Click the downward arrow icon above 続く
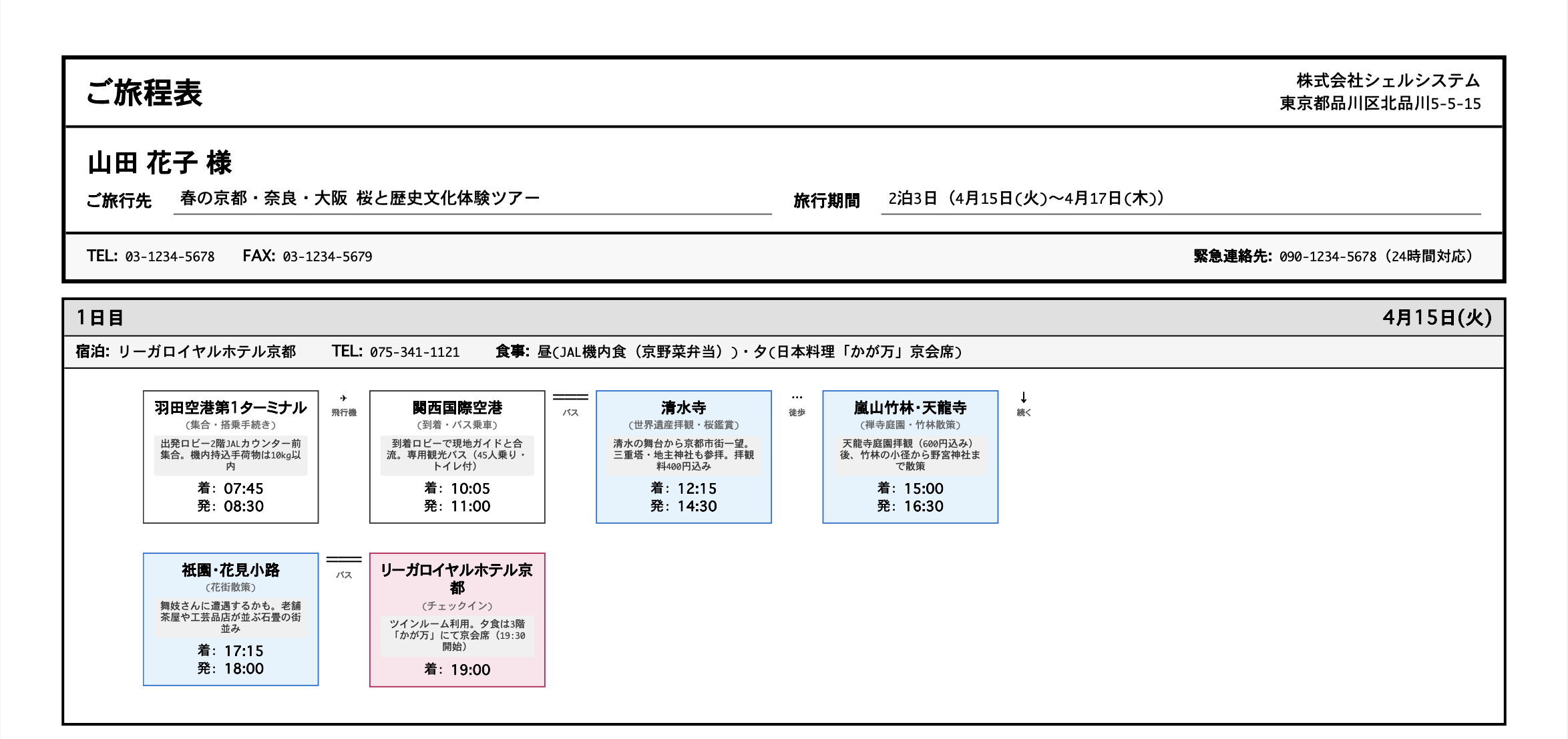1568x739 pixels. click(1024, 394)
